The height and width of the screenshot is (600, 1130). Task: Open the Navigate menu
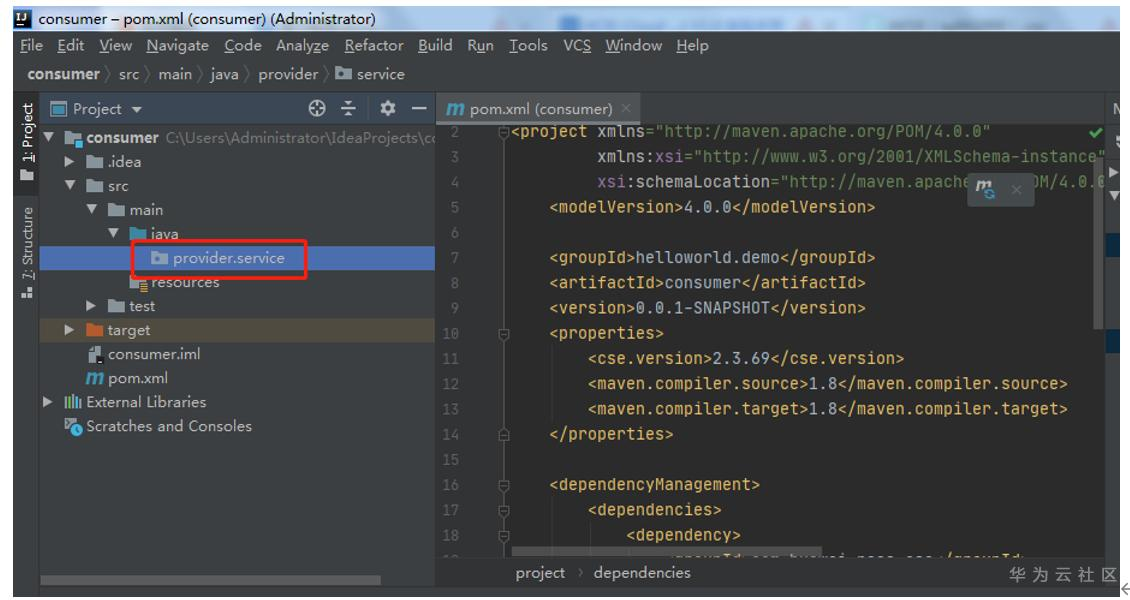(x=177, y=45)
